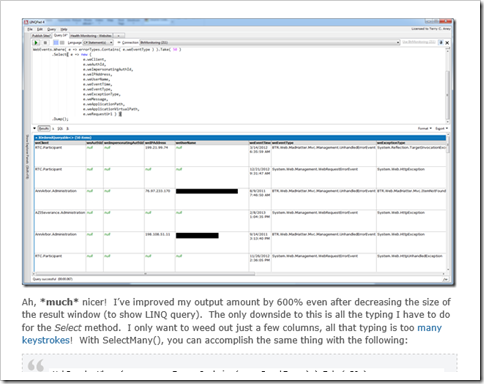This screenshot has width=484, height=384.
Task: Click the pin icon beside query close X
Action: (441, 43)
